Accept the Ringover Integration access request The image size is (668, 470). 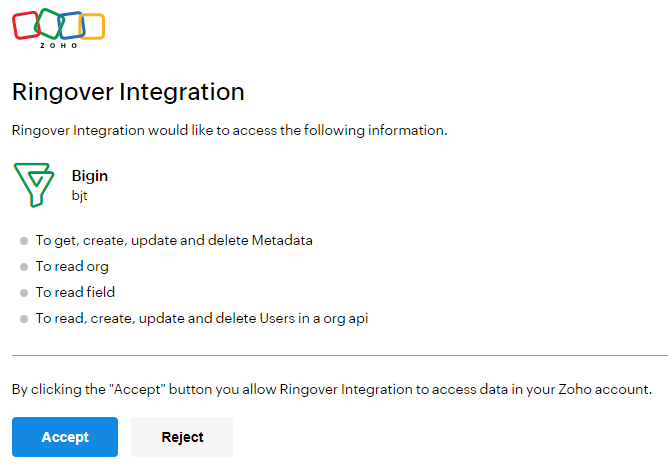(x=65, y=437)
